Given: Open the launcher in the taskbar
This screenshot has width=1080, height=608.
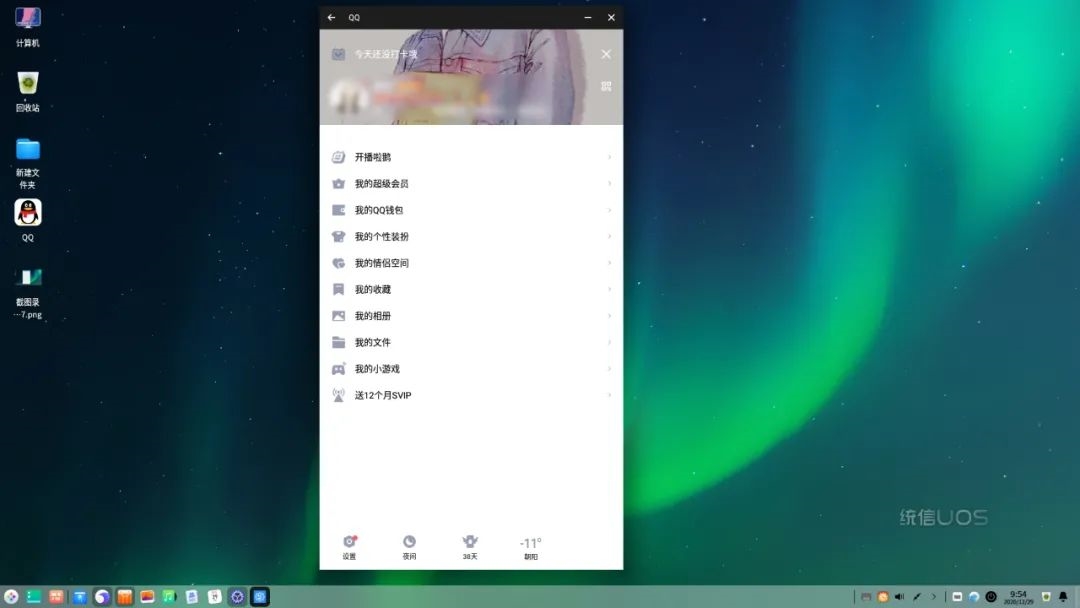Looking at the screenshot, I should pos(11,596).
